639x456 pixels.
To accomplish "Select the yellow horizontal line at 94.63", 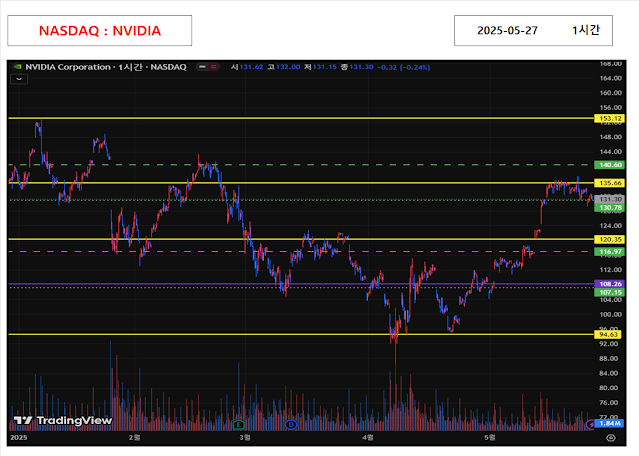I will tap(301, 335).
